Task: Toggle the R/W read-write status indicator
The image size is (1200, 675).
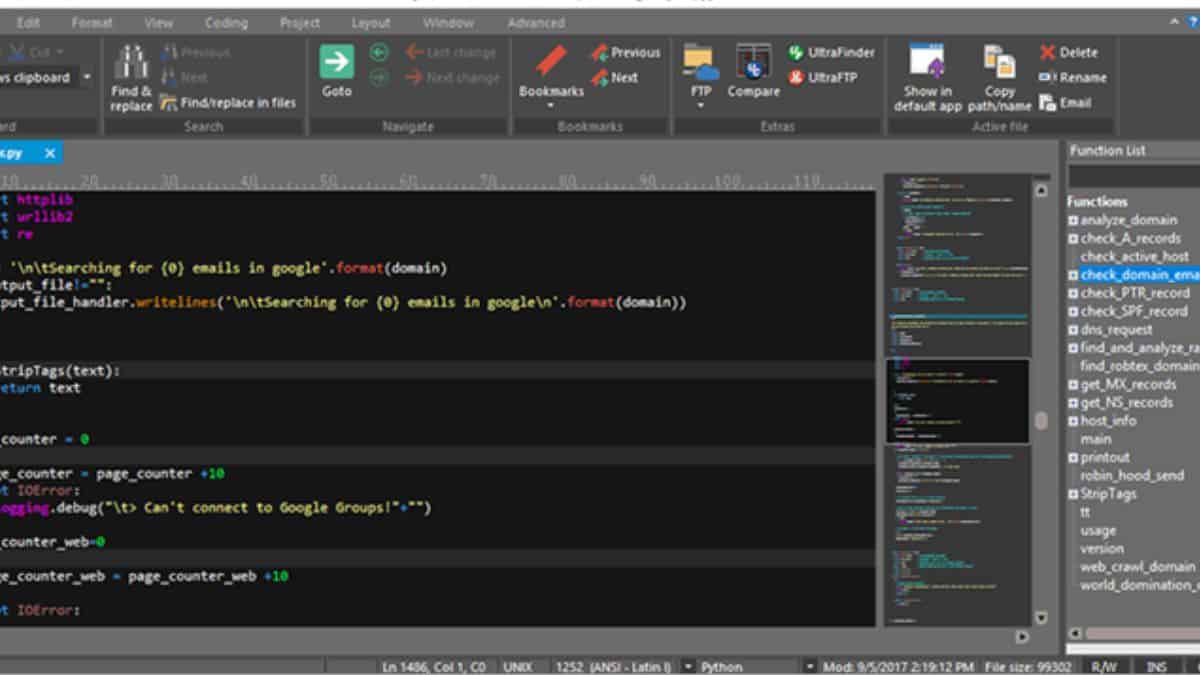Action: coord(1104,666)
